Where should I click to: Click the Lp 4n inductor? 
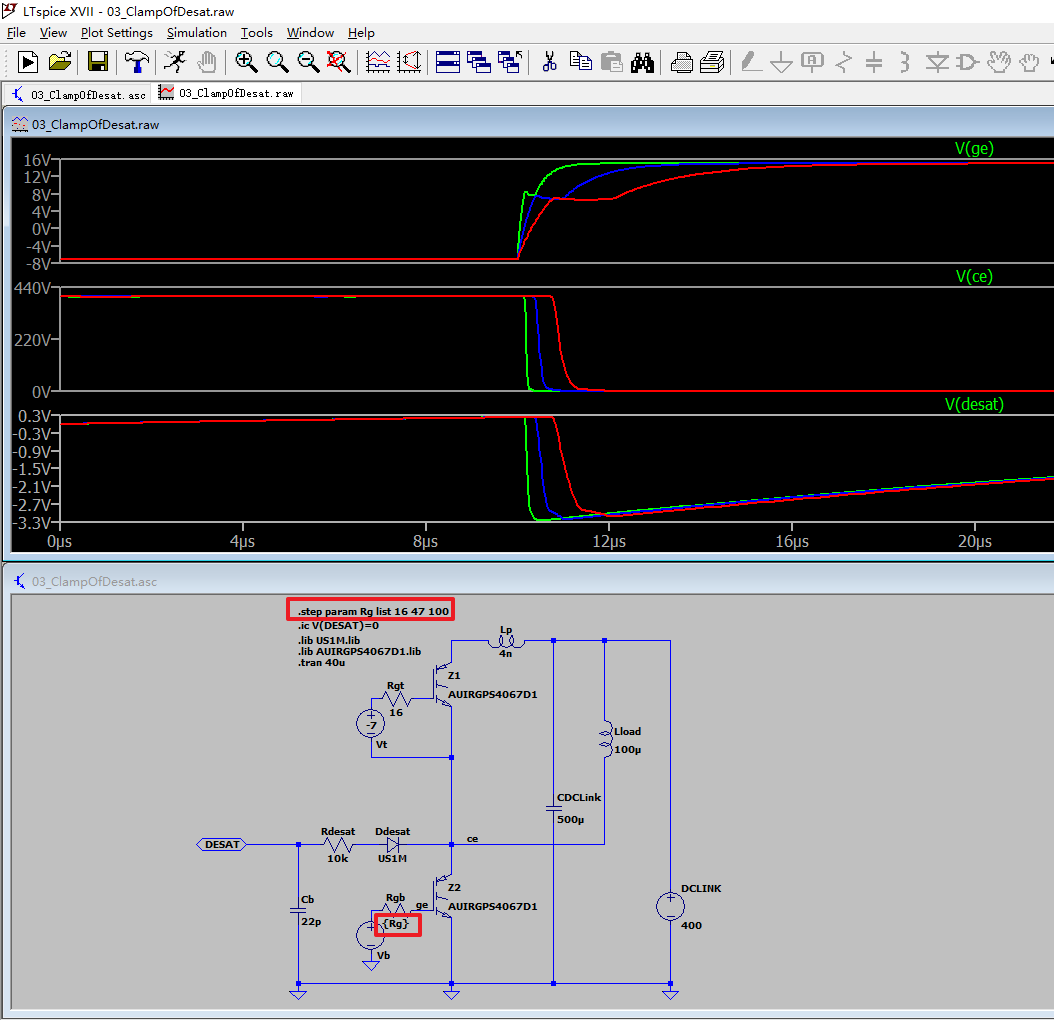506,641
